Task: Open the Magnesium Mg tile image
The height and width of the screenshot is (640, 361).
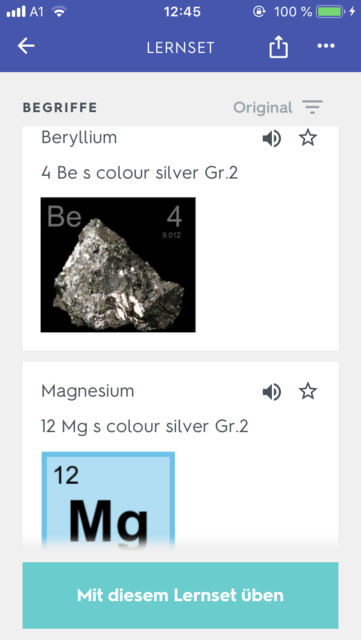Action: (108, 501)
